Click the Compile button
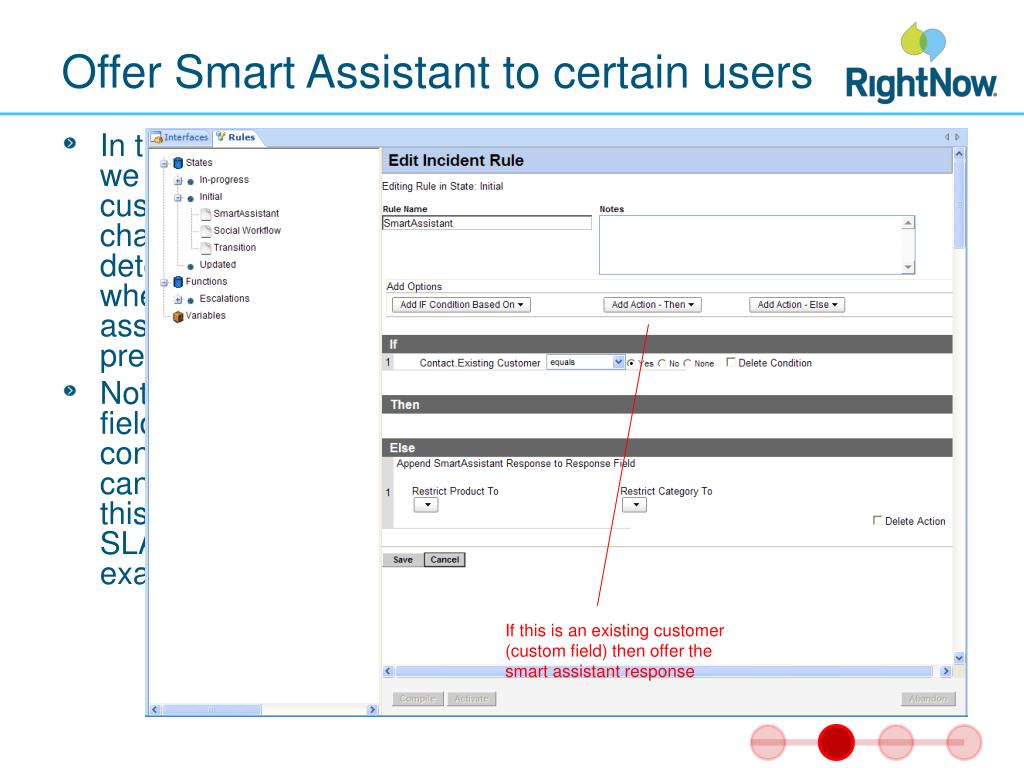This screenshot has width=1024, height=768. [418, 699]
